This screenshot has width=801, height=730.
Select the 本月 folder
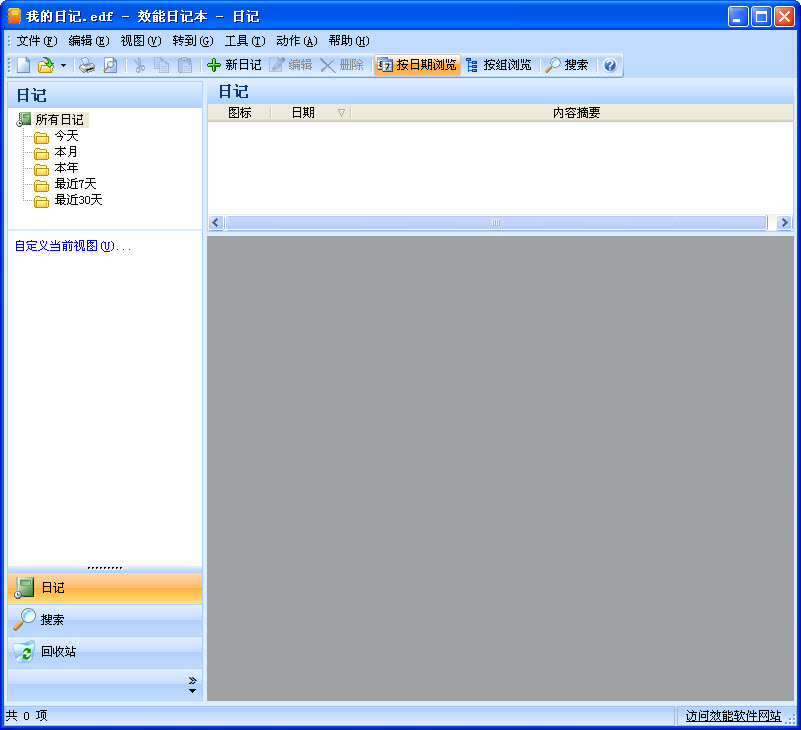click(66, 152)
